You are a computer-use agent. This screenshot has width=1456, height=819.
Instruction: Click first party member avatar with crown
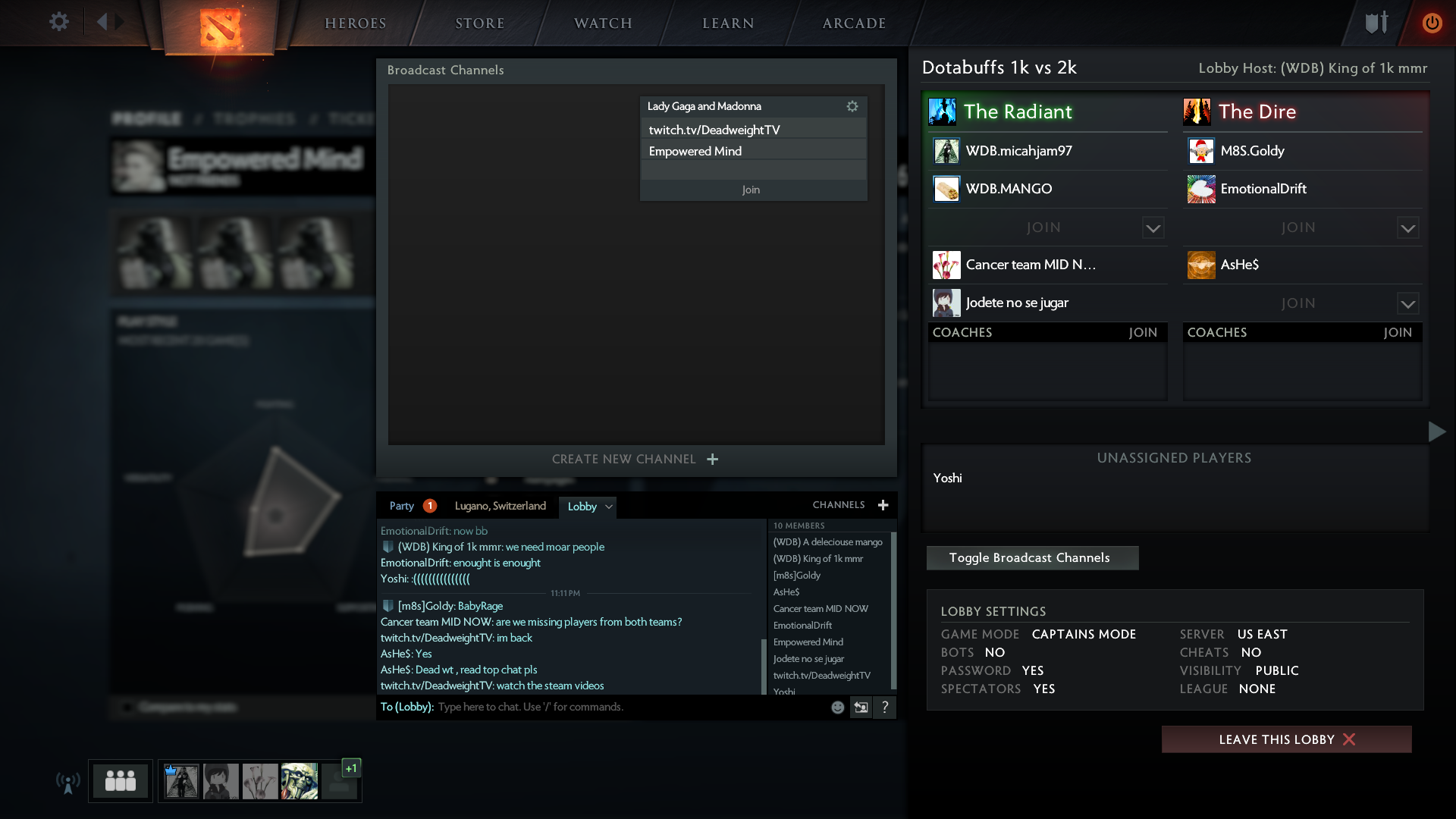[x=182, y=781]
